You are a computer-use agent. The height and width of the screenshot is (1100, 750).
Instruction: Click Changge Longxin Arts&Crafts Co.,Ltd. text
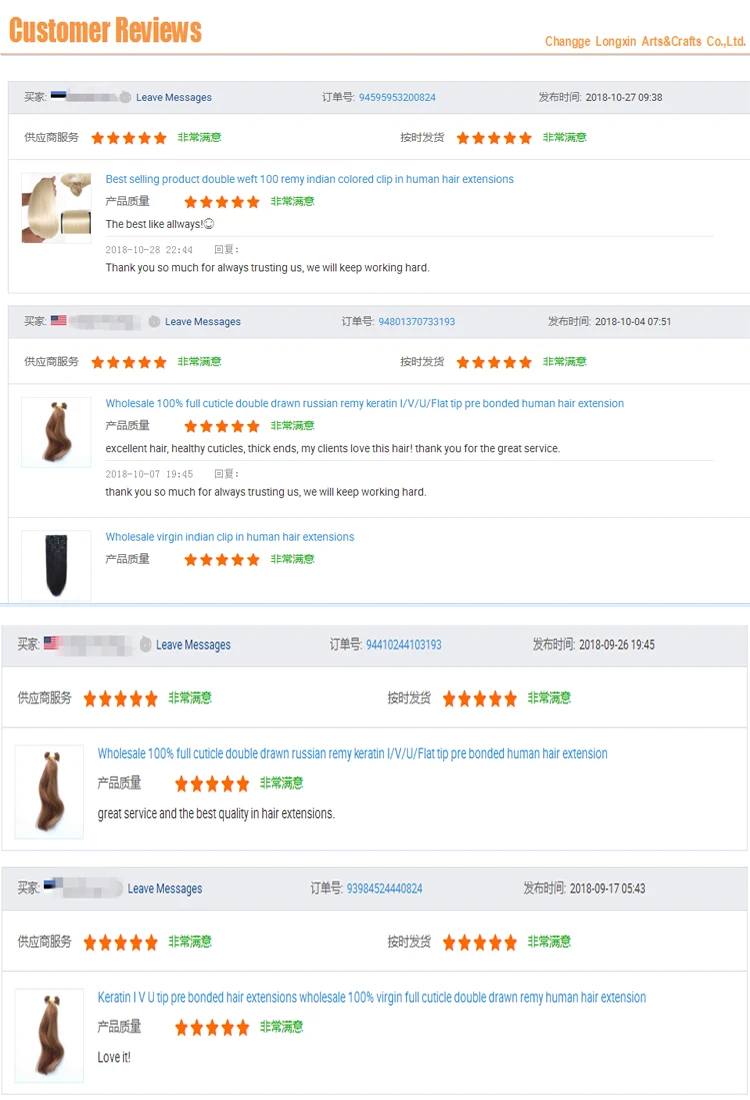tap(645, 41)
